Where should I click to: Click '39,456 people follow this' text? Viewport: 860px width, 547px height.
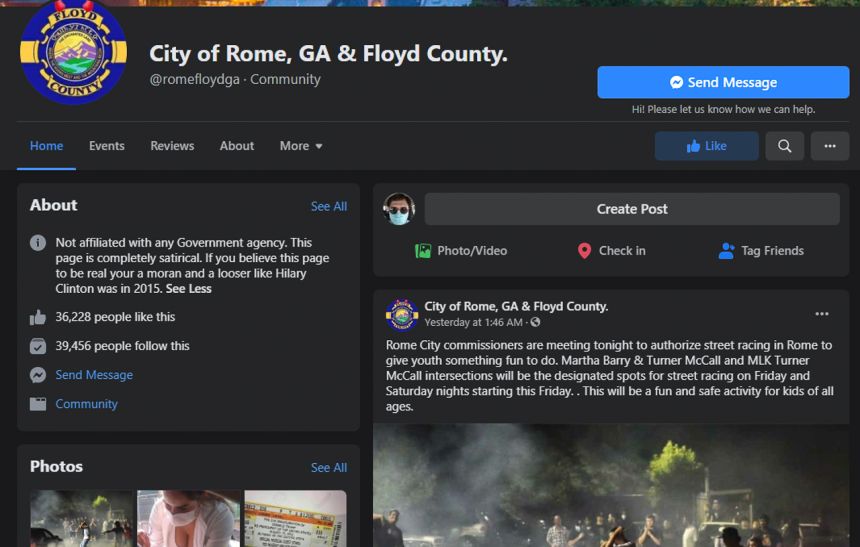click(122, 346)
